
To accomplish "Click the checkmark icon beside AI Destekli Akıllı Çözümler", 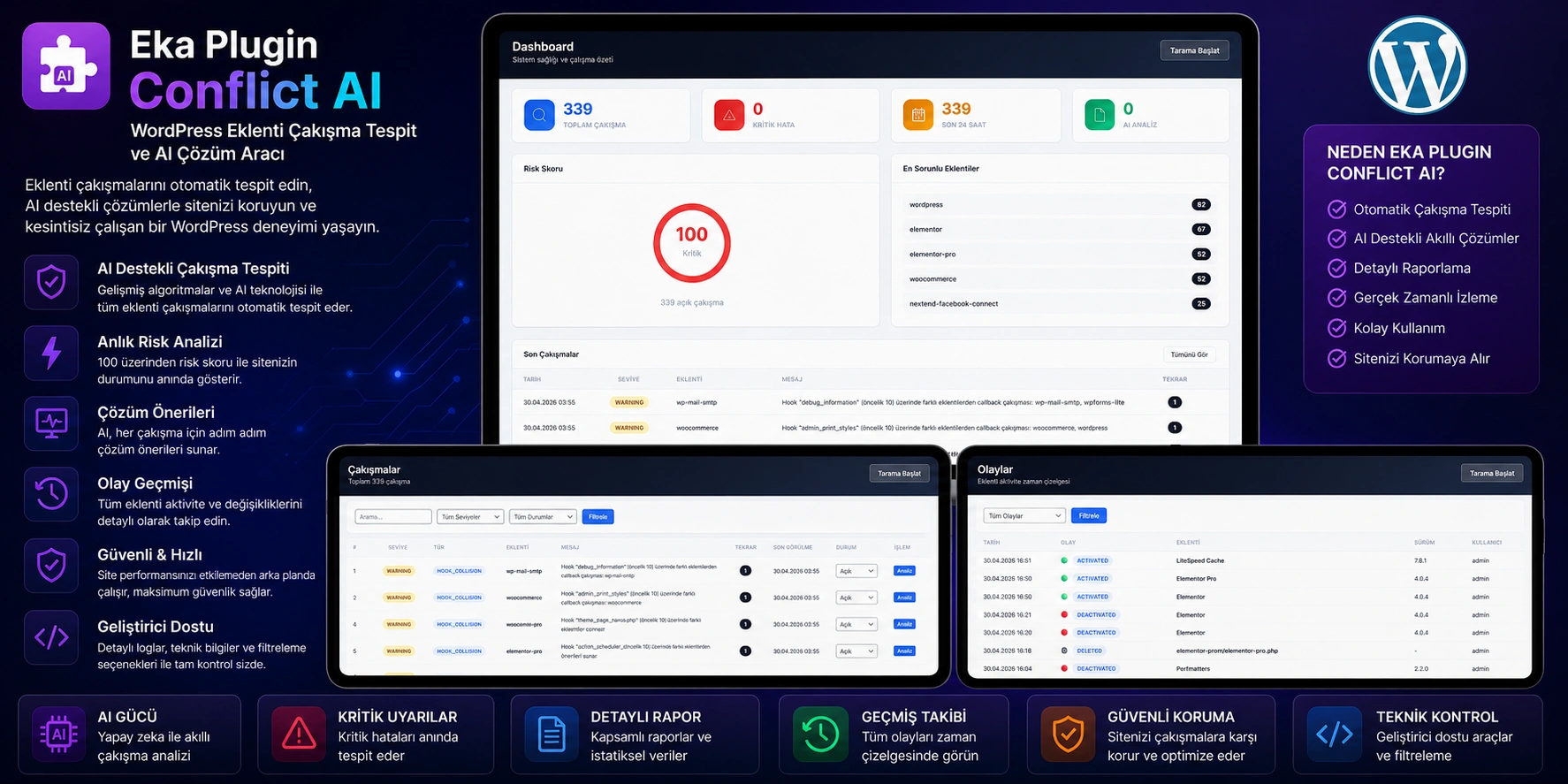I will (x=1337, y=239).
